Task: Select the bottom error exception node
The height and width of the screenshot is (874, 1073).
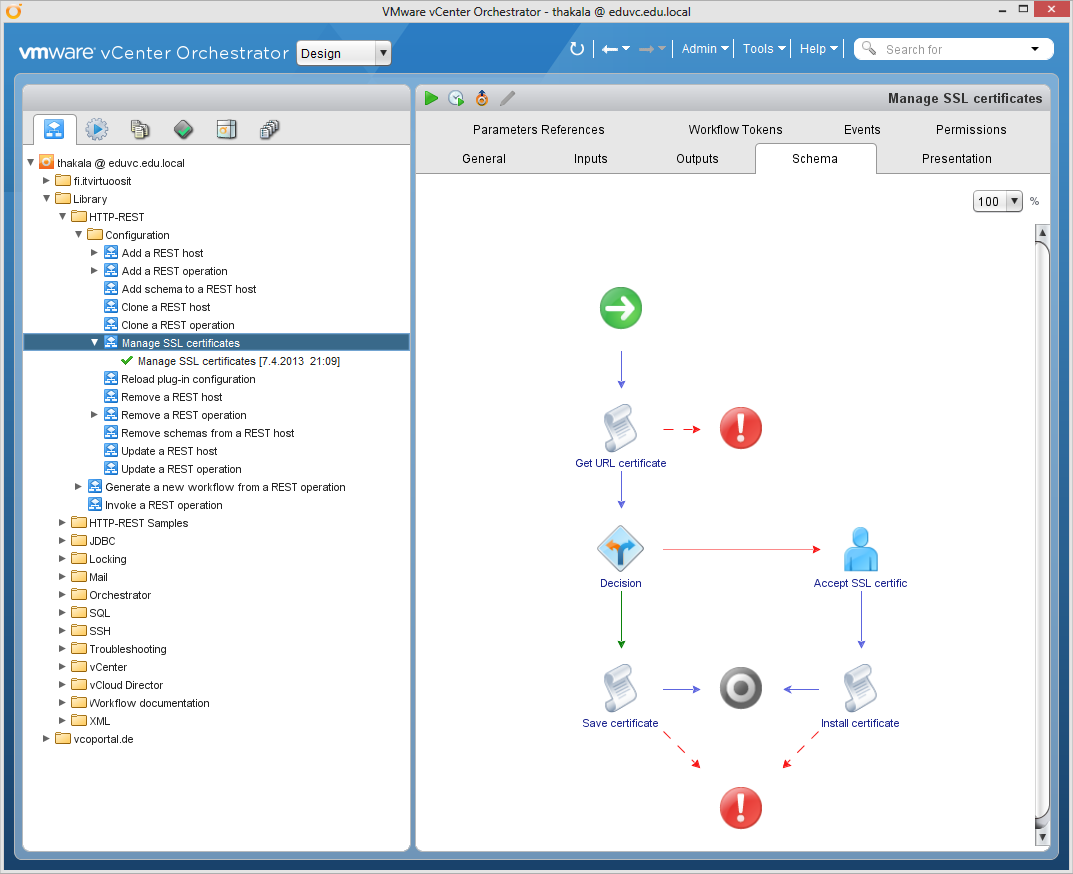Action: (x=740, y=808)
